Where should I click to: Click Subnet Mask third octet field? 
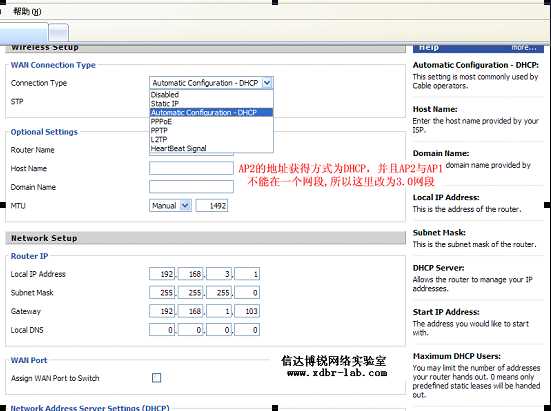(219, 293)
